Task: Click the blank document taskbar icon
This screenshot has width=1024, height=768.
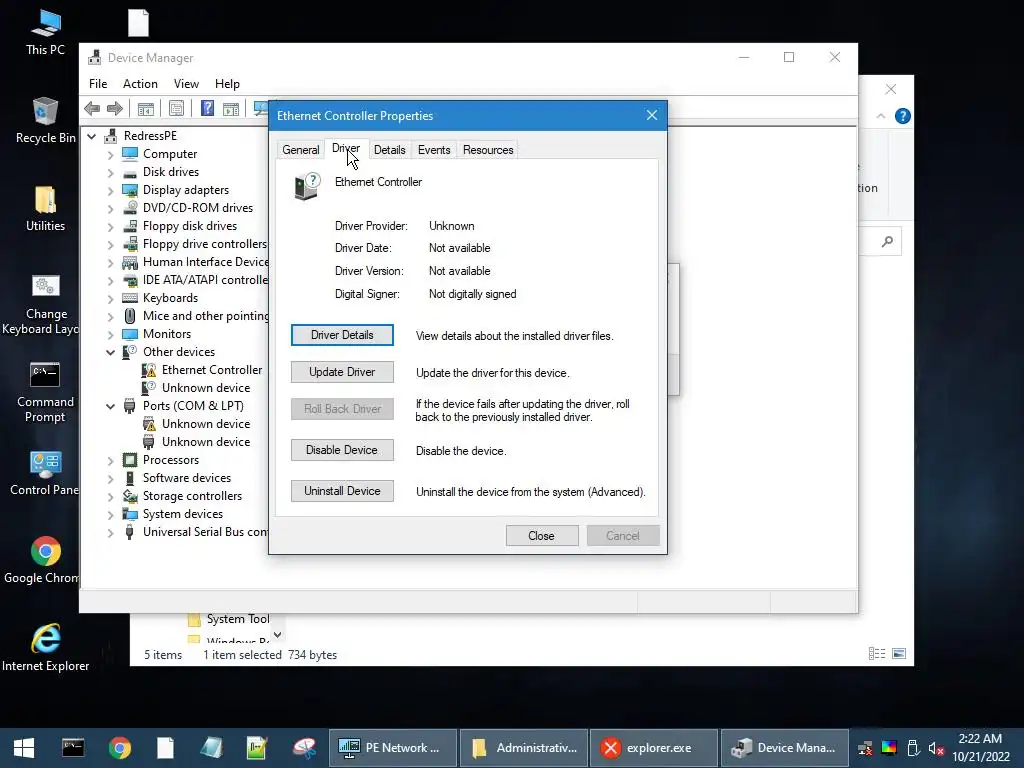Action: point(165,748)
